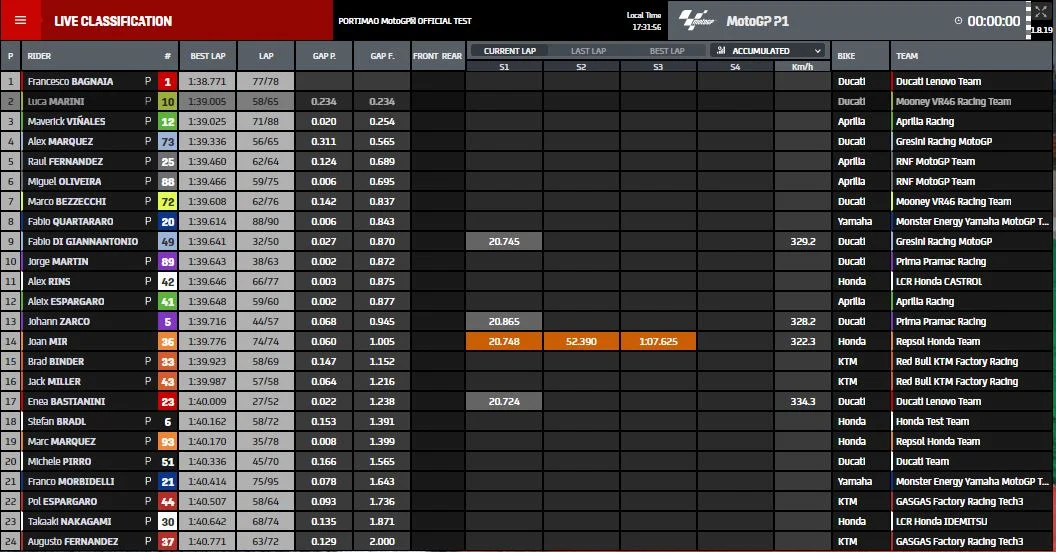Viewport: 1056px width, 552px height.
Task: Click the yellow number 72 badge
Action: 168,201
